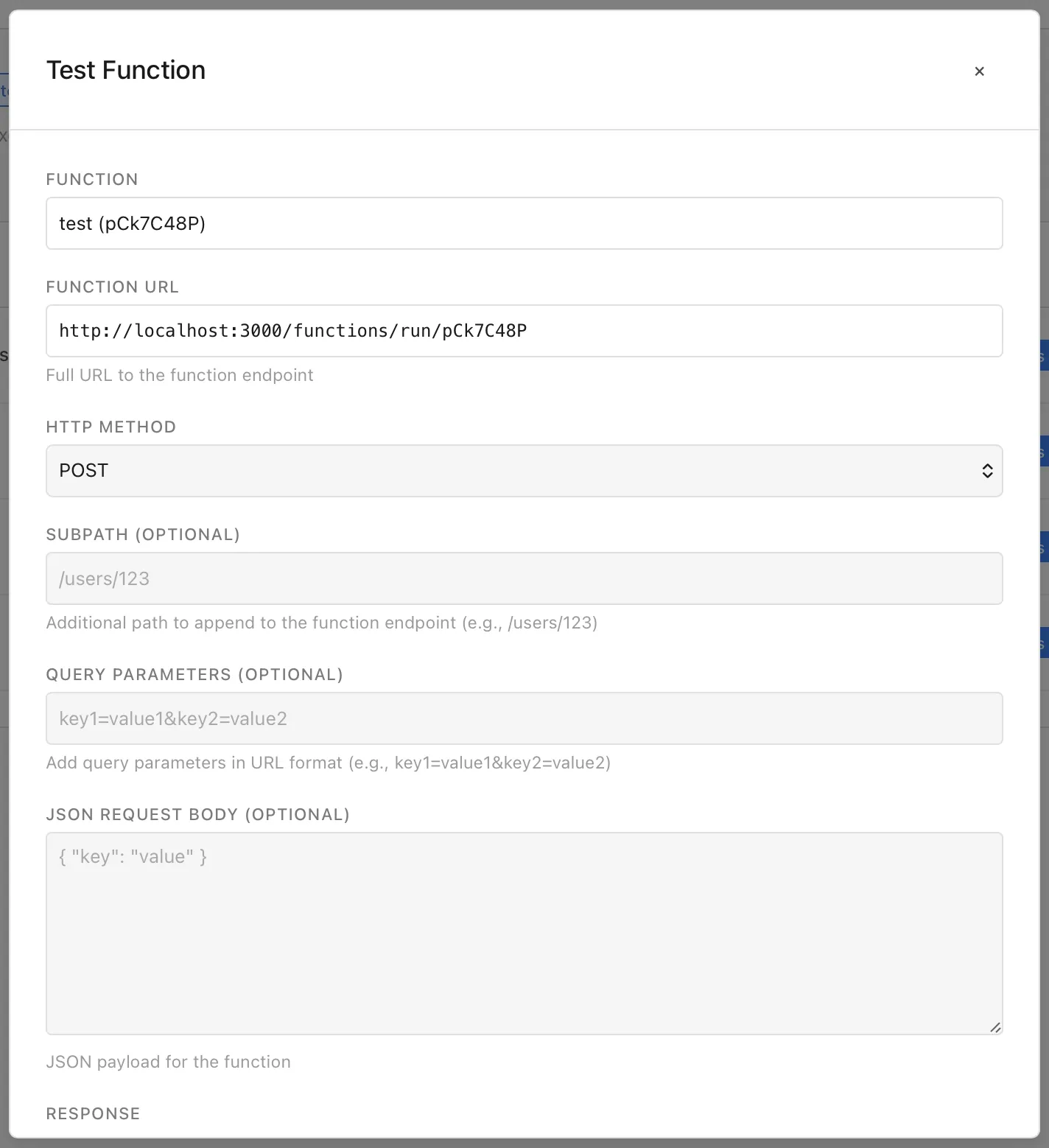Viewport: 1049px width, 1148px height.
Task: Click the dialog title Test Function
Action: [x=126, y=69]
